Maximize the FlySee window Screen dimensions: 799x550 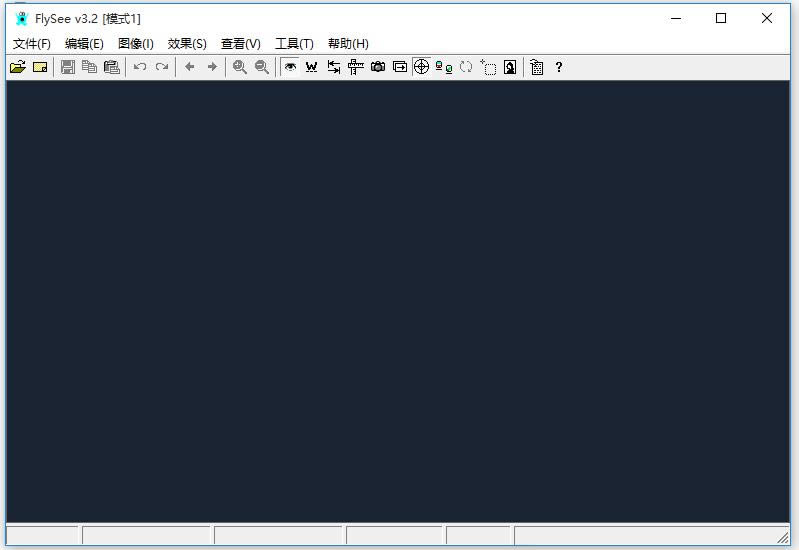click(x=721, y=18)
